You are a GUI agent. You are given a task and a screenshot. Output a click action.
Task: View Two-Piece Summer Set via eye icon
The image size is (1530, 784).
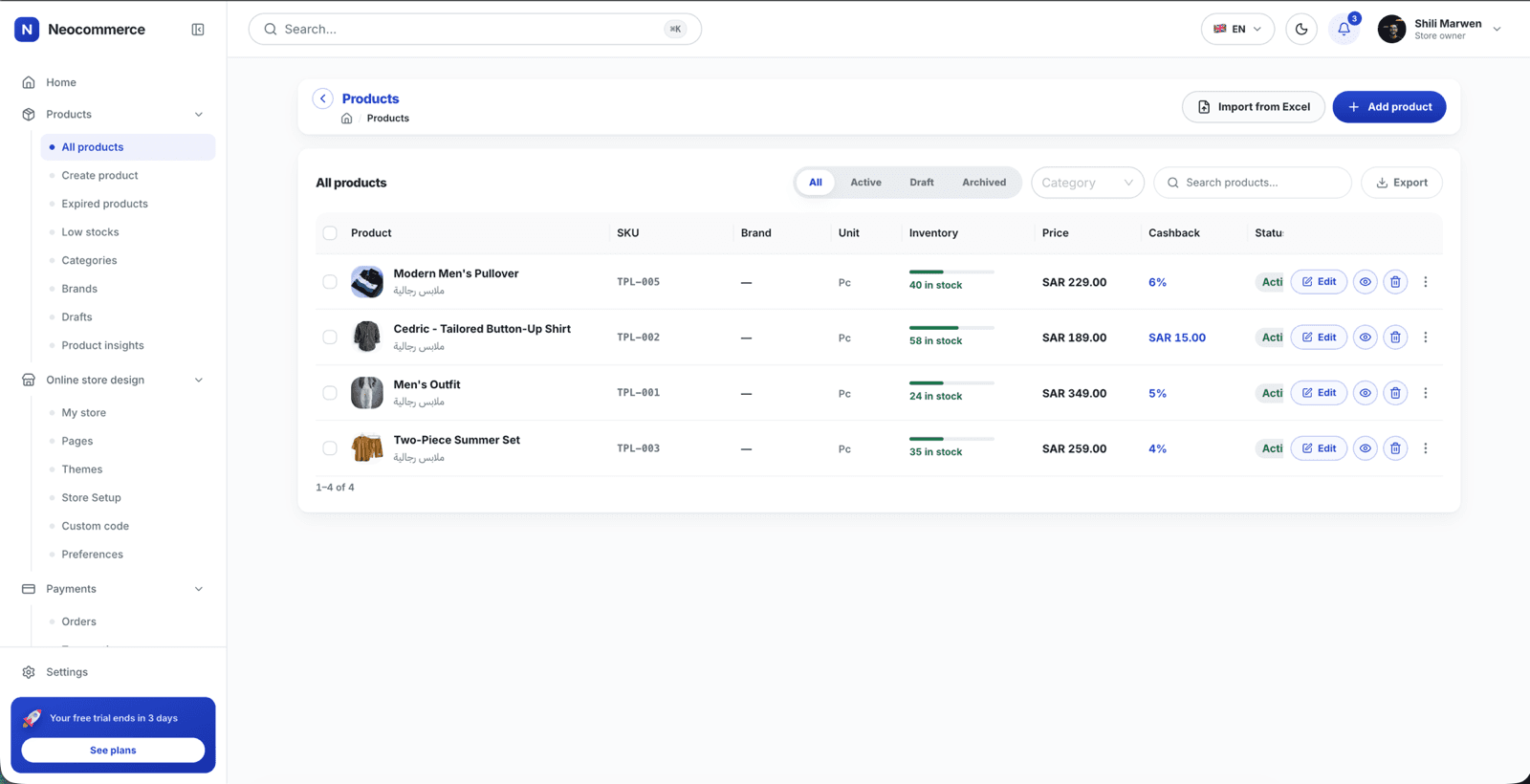pyautogui.click(x=1365, y=448)
